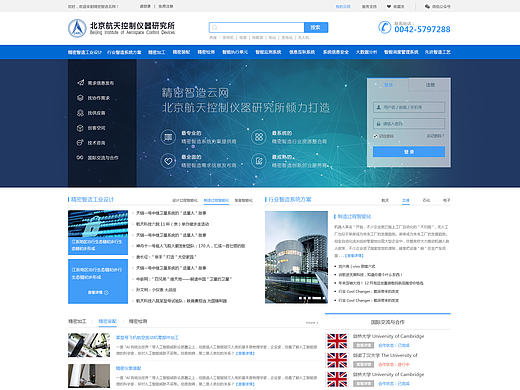Click the gray button under first University of Cambridge
Screen dimensions: 520x390
[363, 345]
